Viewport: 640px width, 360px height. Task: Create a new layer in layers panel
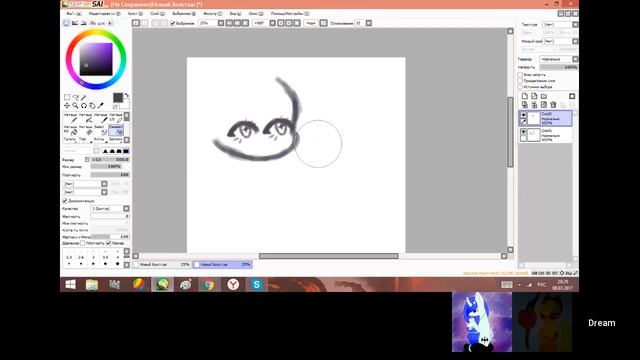pos(525,96)
